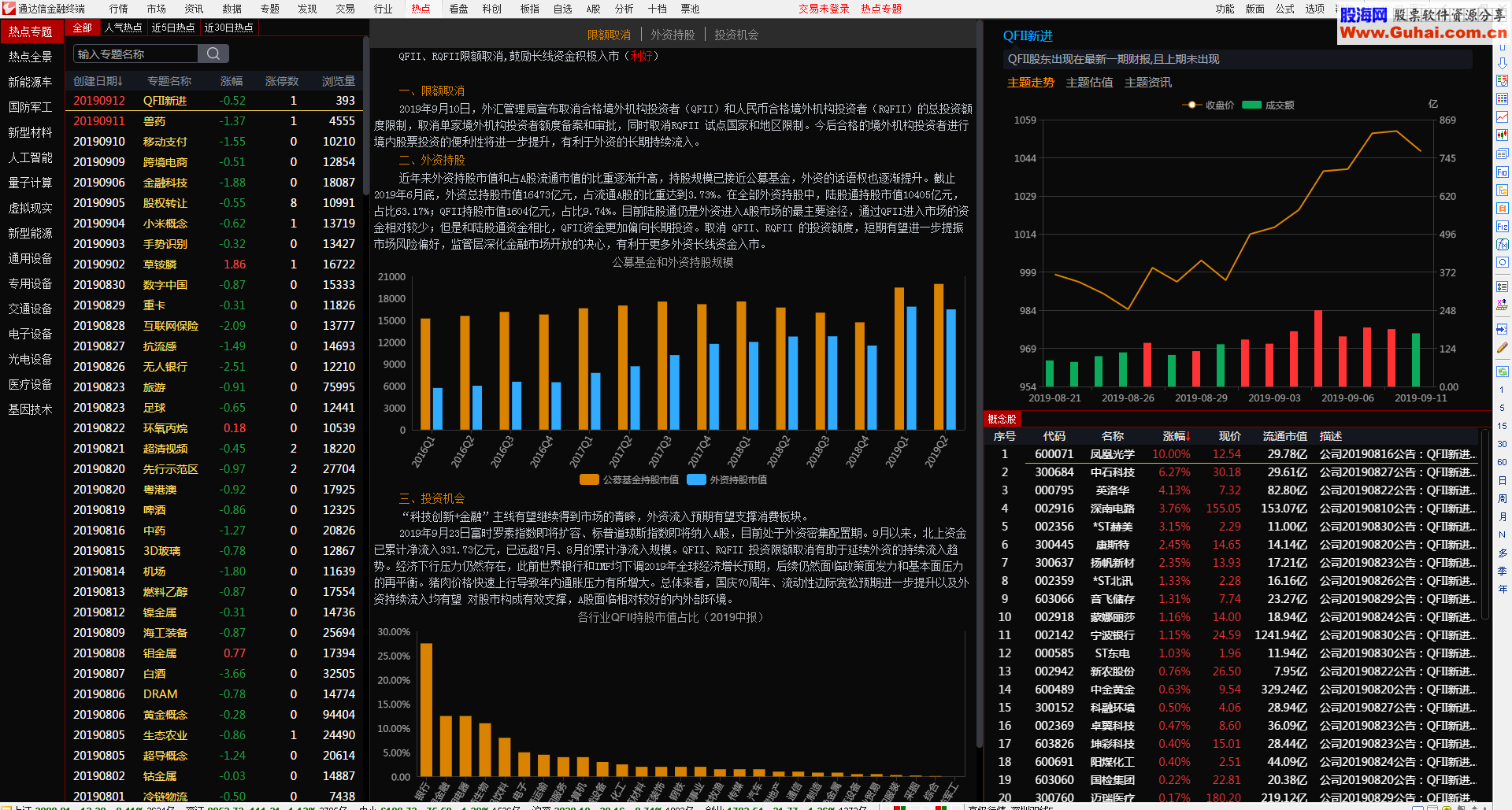The image size is (1512, 810).
Task: Select the pencil drawing tool icon
Action: coord(1502,347)
